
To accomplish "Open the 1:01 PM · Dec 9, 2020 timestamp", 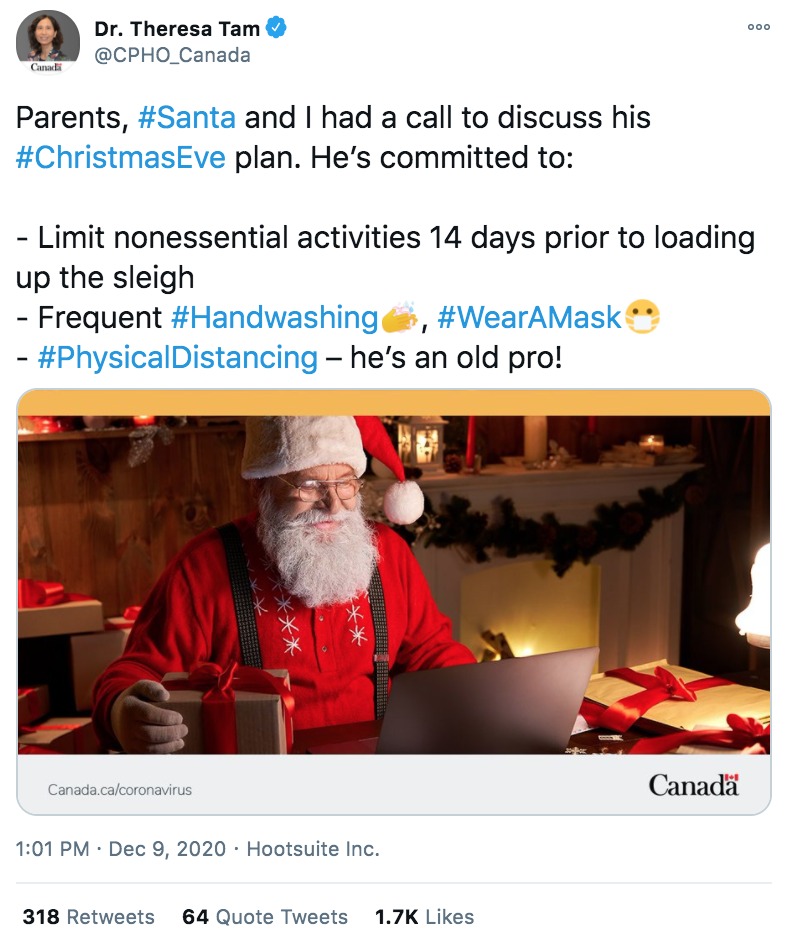I will [x=121, y=849].
